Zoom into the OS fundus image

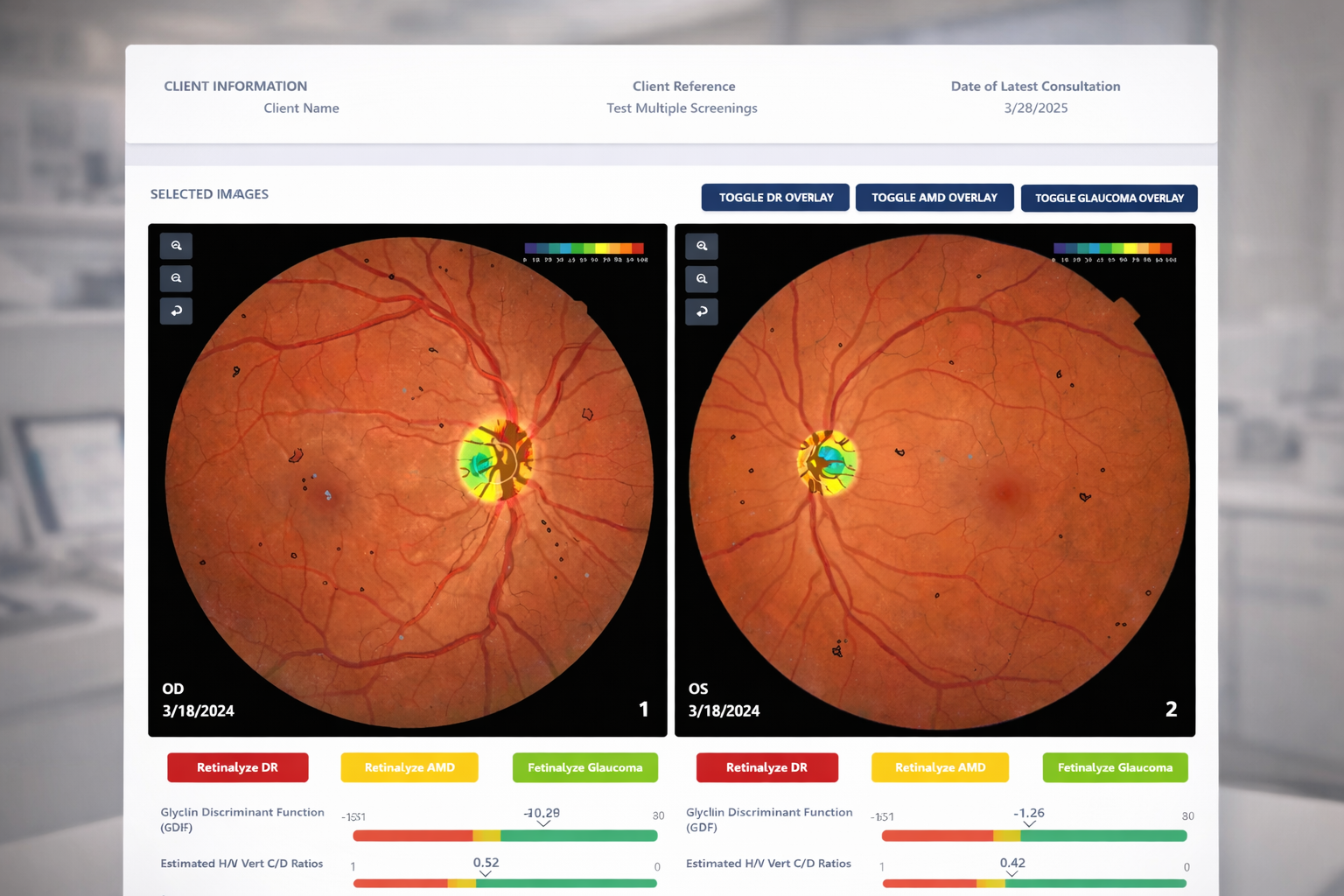click(702, 246)
